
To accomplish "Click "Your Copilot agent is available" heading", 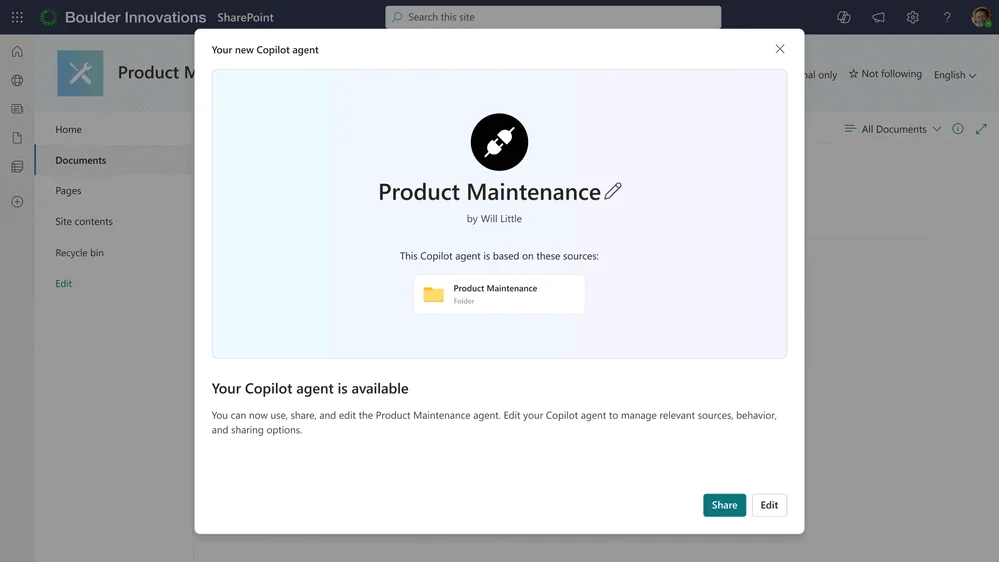I will 310,389.
